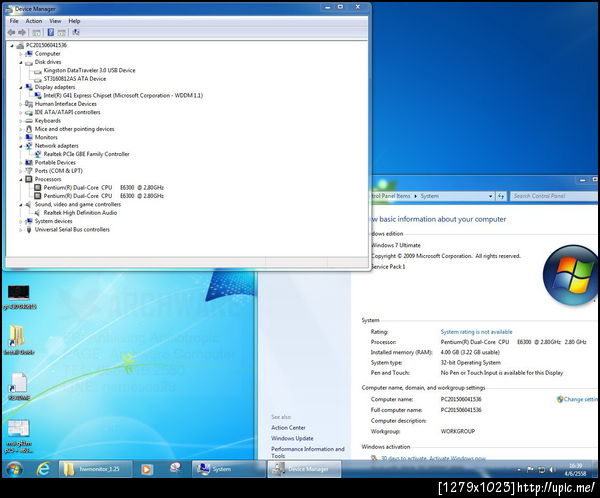The image size is (600, 498).
Task: Collapse the PC201506041536 root node arrow
Action: 12,46
